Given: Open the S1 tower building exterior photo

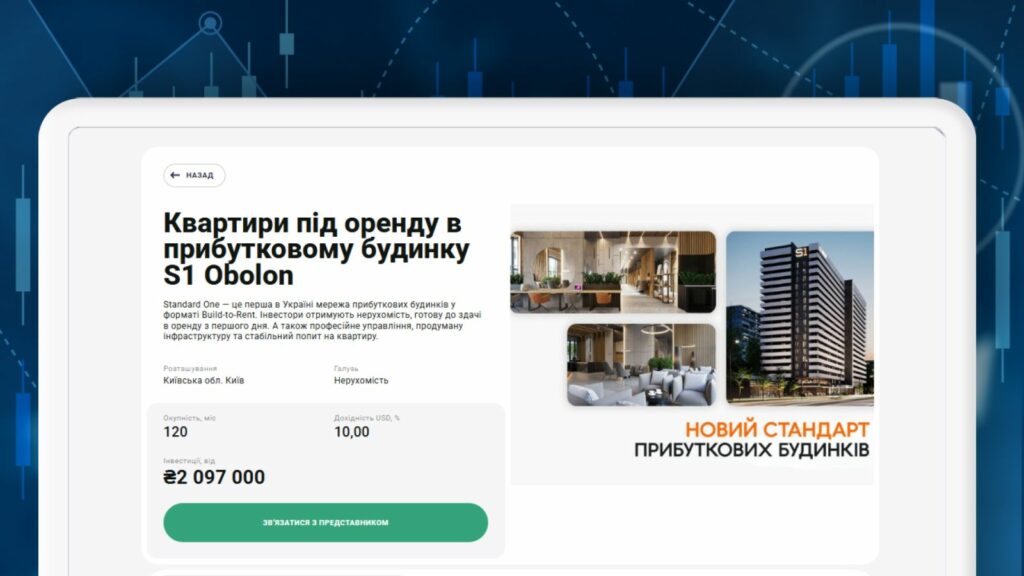Looking at the screenshot, I should (x=800, y=318).
